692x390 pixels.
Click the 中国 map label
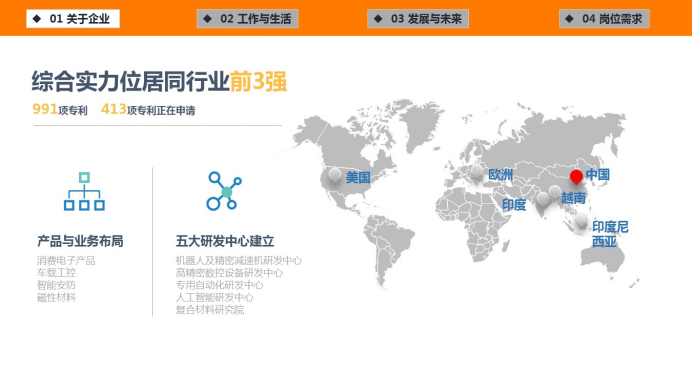[598, 175]
